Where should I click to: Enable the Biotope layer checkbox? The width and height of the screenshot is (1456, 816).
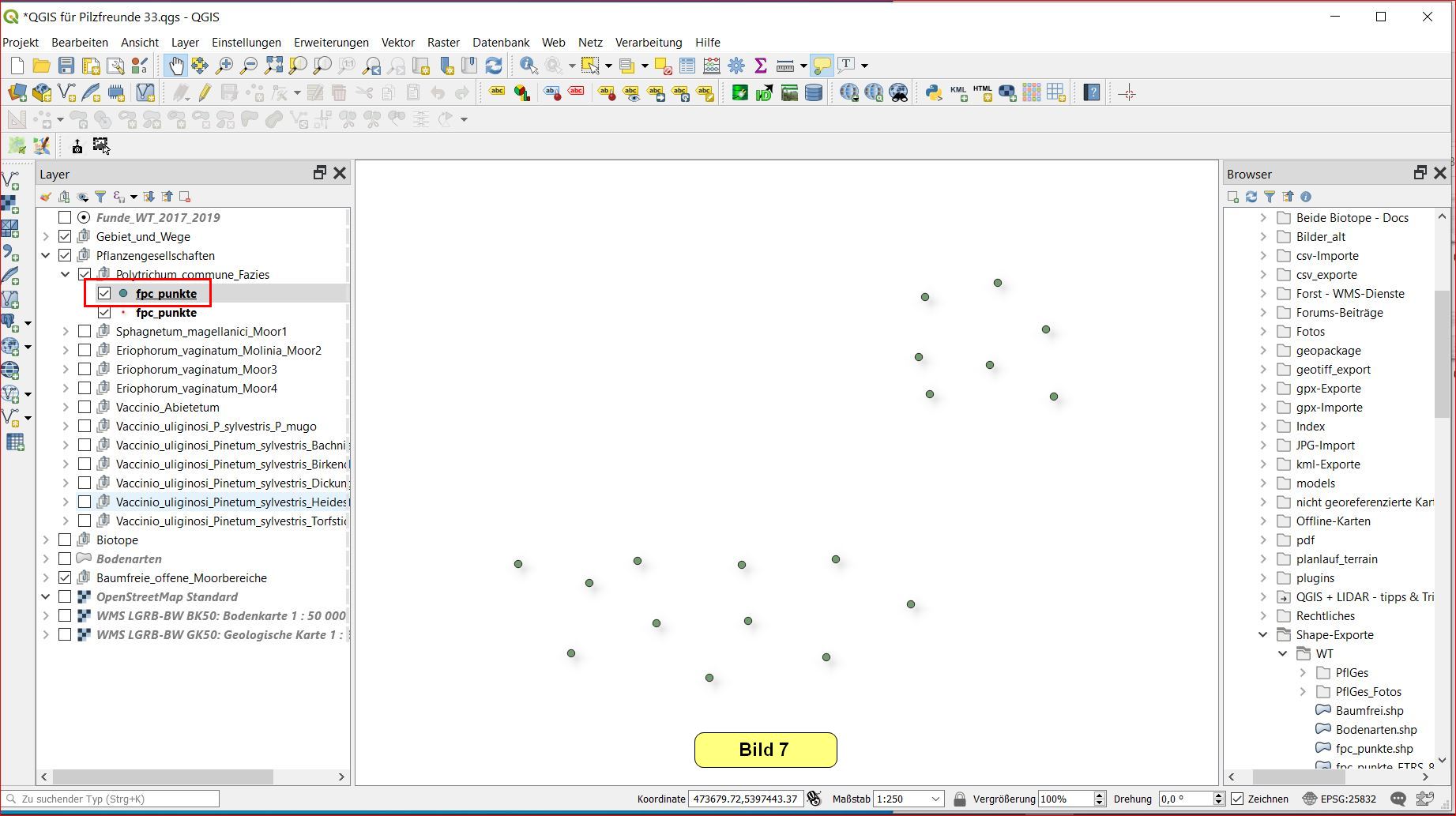pos(66,540)
